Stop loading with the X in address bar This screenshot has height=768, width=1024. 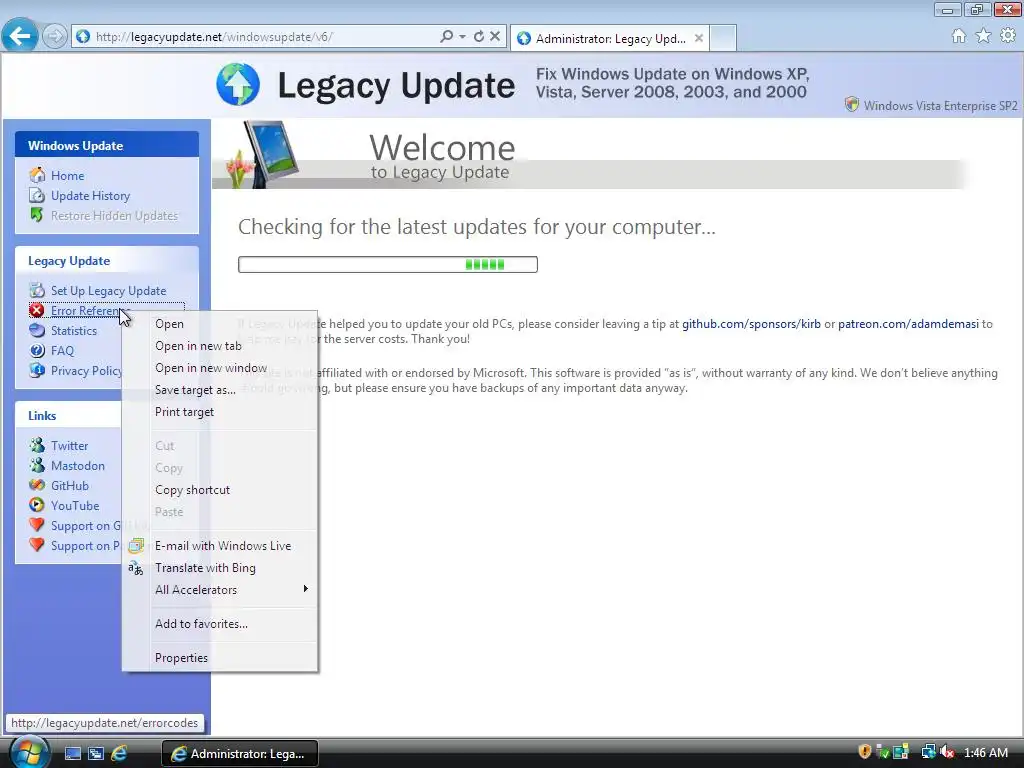[x=495, y=37]
